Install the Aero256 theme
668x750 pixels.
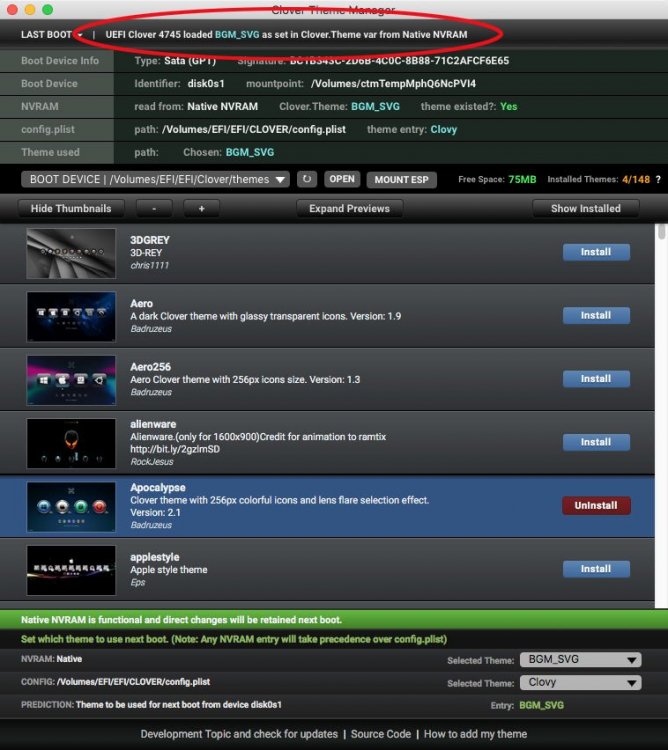(596, 379)
